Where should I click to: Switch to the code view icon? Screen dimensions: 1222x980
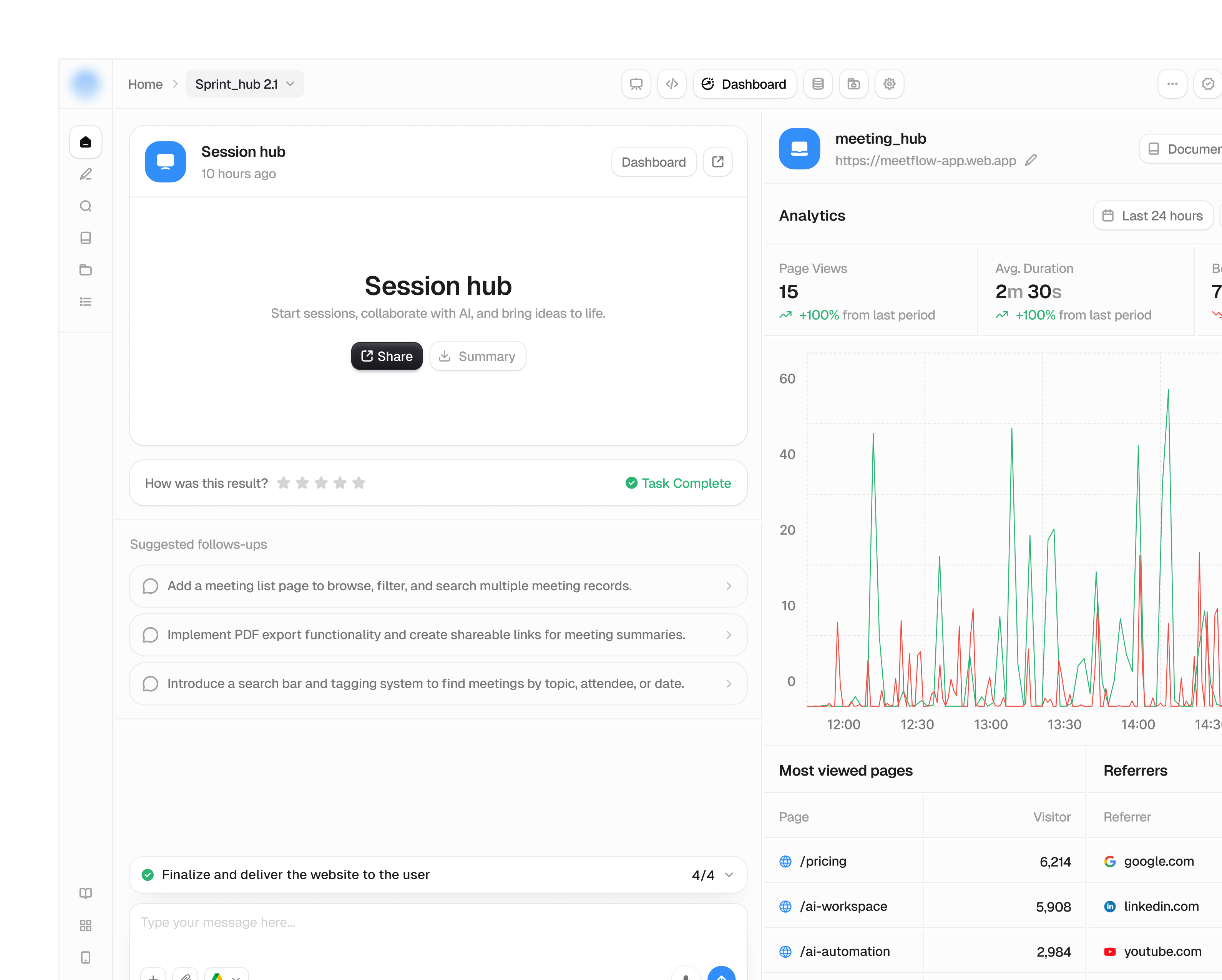672,84
